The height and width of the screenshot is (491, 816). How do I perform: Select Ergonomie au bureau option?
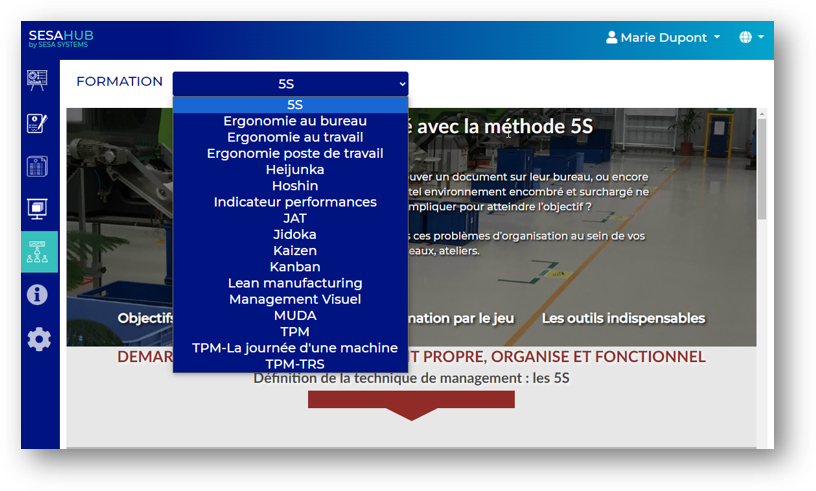point(294,121)
